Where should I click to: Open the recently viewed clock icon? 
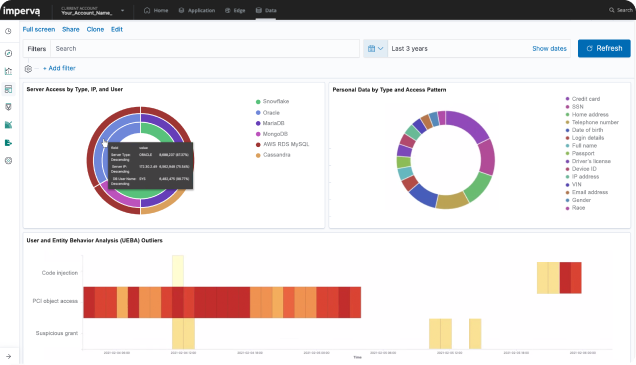tap(8, 31)
